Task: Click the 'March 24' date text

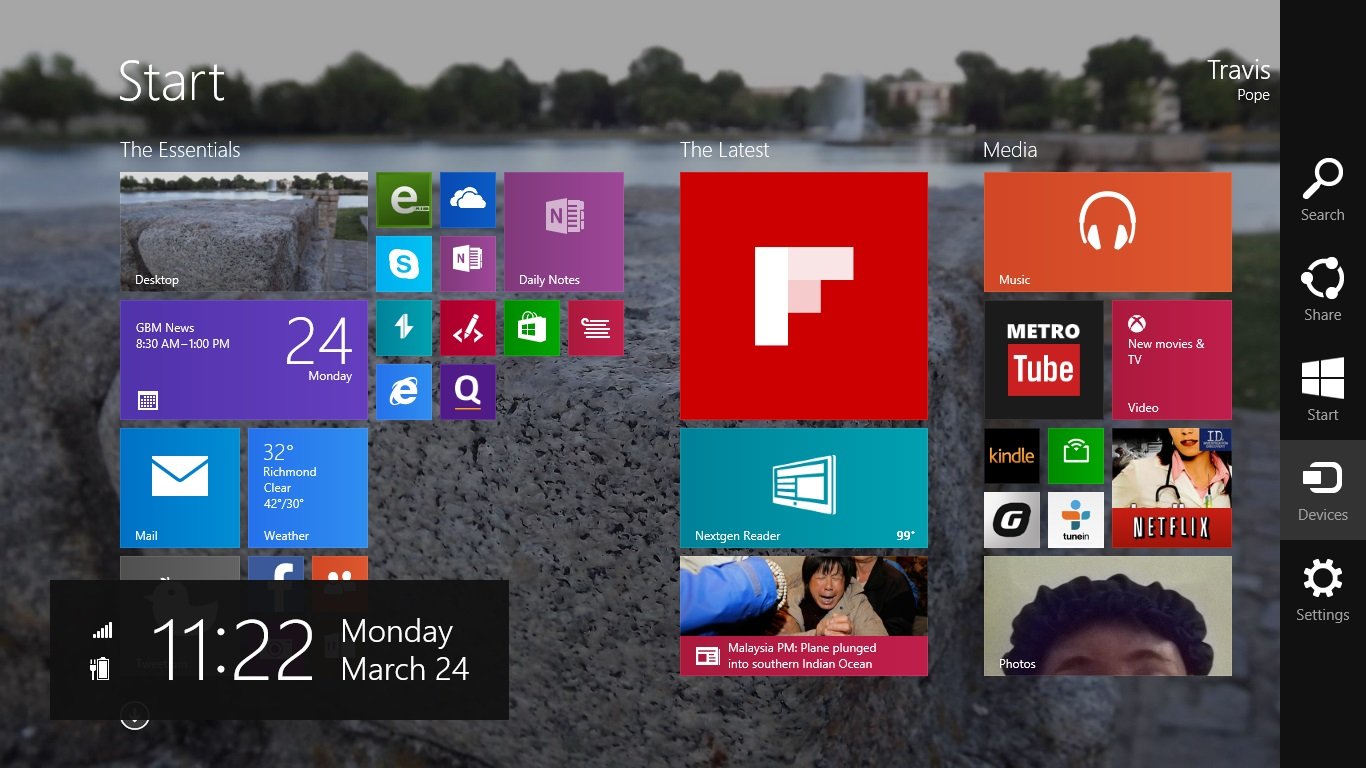Action: click(405, 668)
